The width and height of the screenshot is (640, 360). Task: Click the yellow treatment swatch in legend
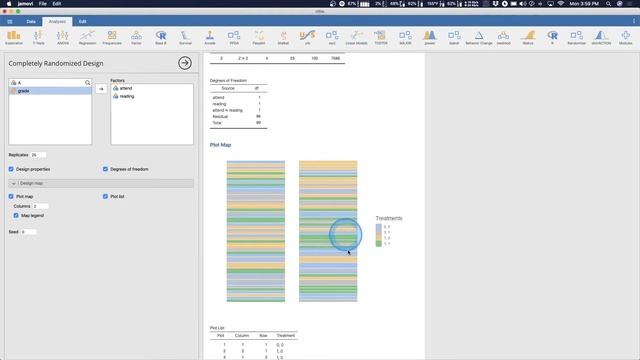pos(378,238)
